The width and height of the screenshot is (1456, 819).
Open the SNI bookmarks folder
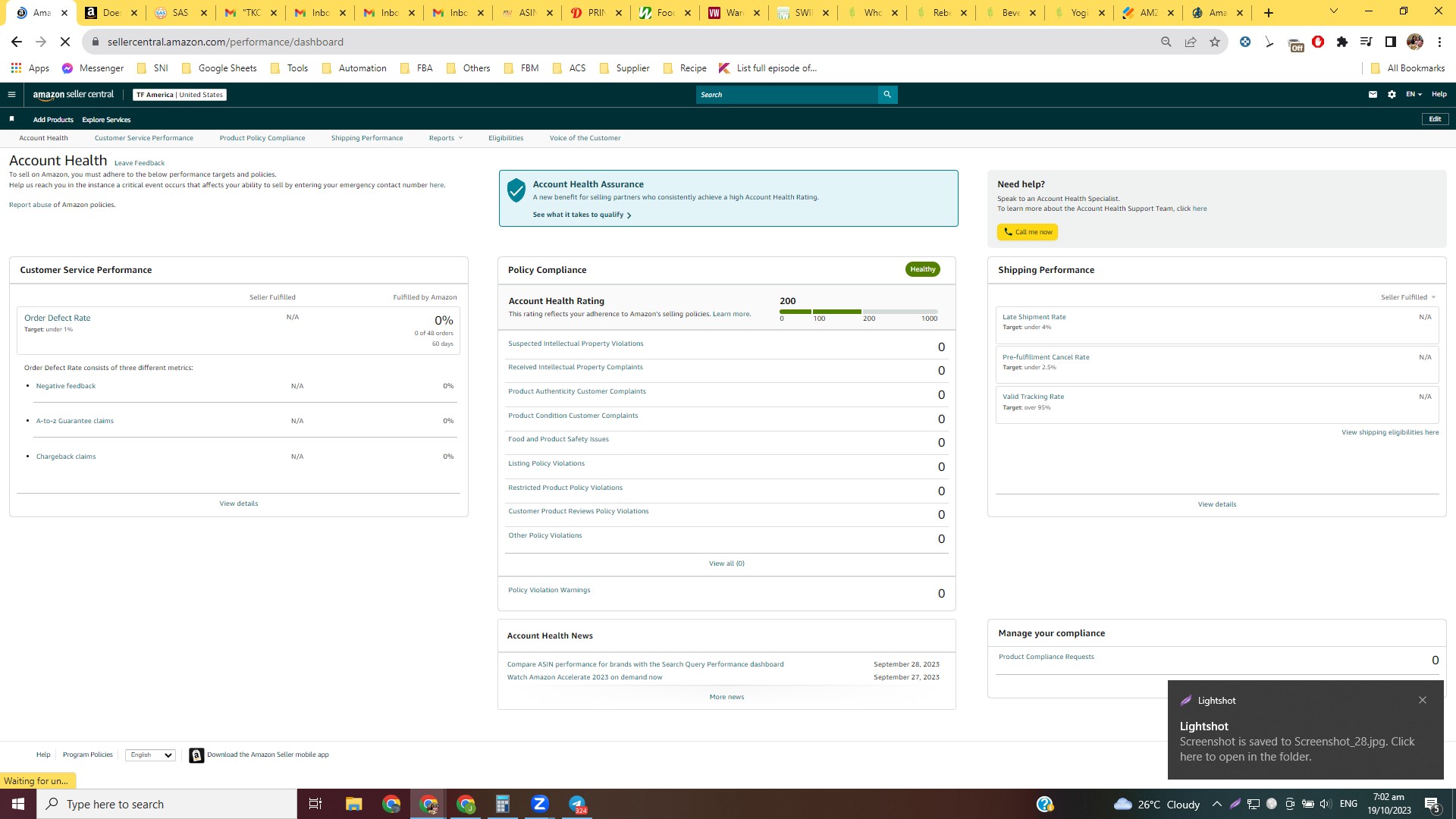[x=152, y=68]
